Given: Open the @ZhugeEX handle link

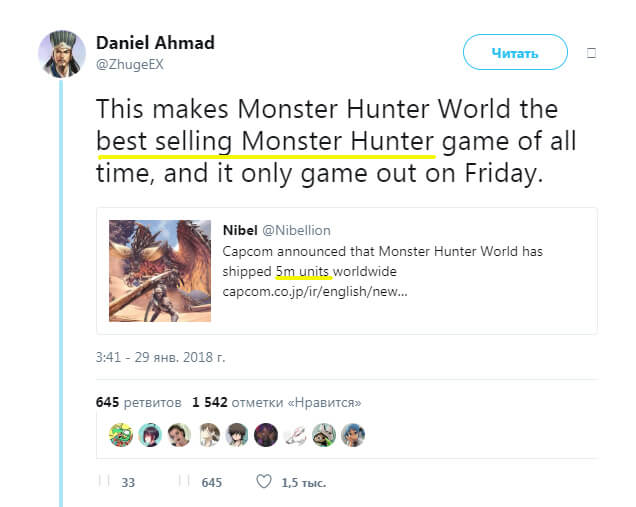Looking at the screenshot, I should [x=130, y=64].
